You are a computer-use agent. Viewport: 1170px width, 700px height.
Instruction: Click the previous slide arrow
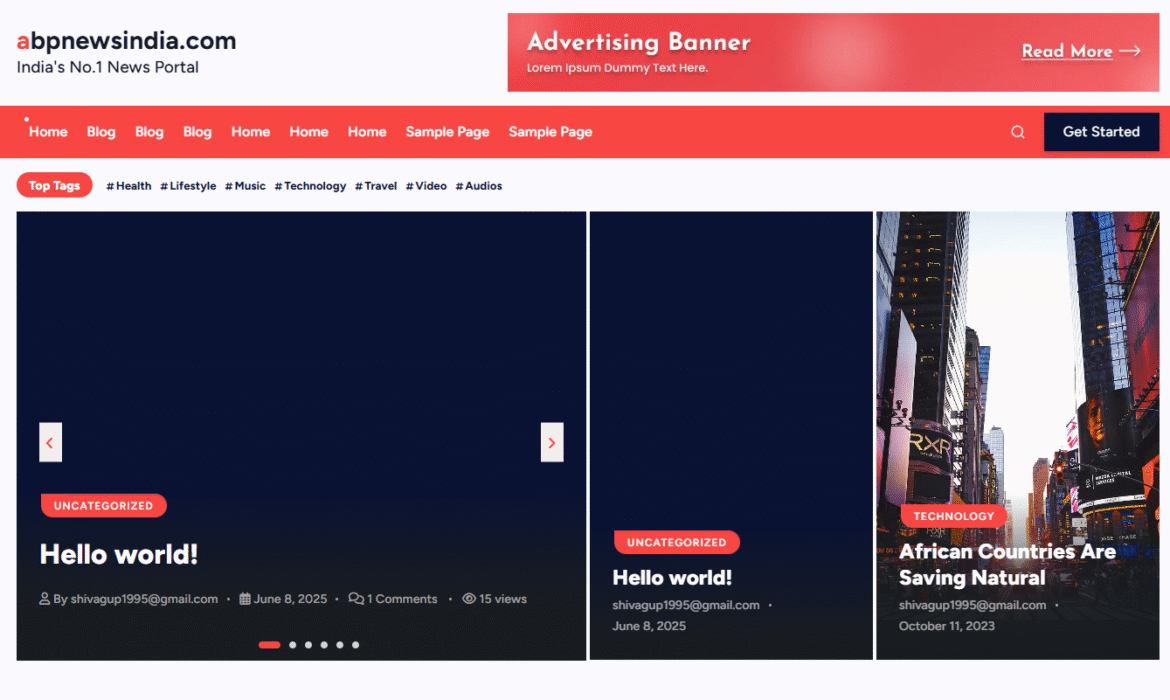coord(50,442)
